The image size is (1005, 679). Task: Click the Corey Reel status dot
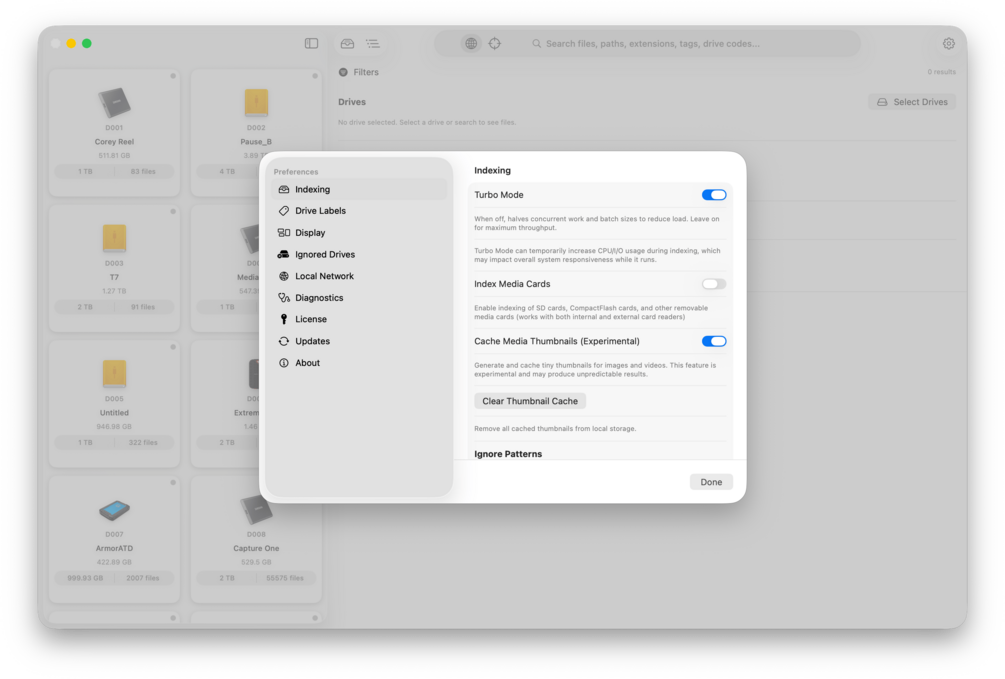tap(173, 76)
